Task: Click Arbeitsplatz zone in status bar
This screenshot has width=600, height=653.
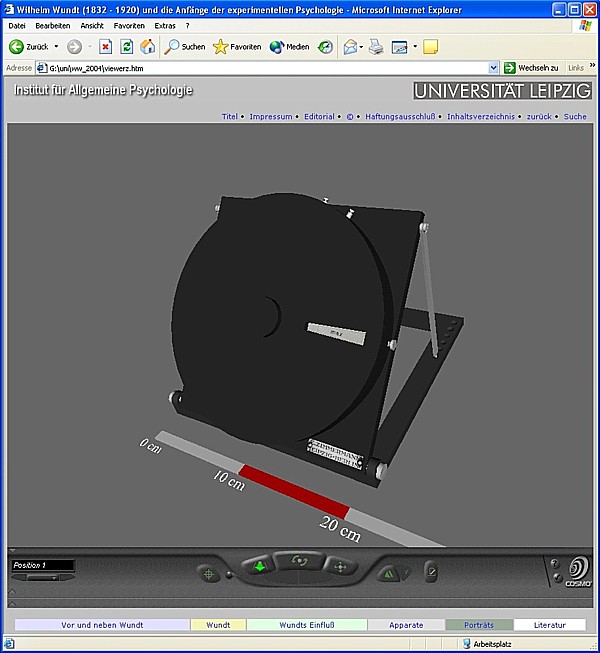Action: click(x=487, y=644)
